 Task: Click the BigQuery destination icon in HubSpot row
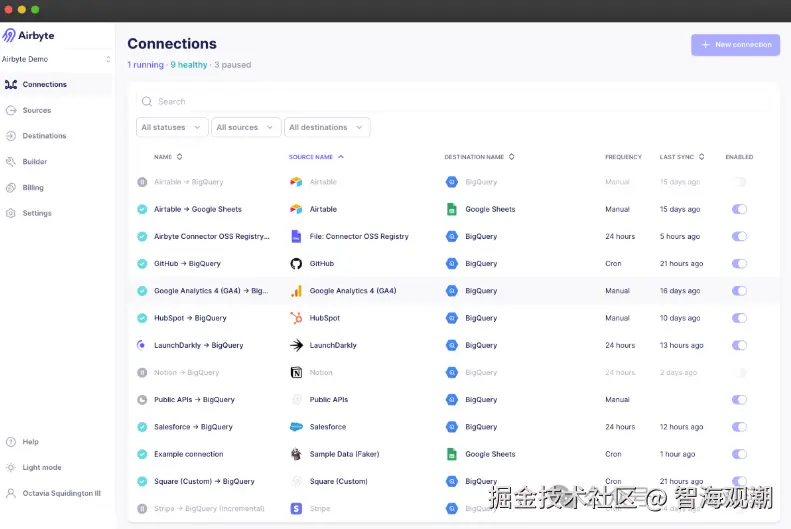click(x=451, y=318)
